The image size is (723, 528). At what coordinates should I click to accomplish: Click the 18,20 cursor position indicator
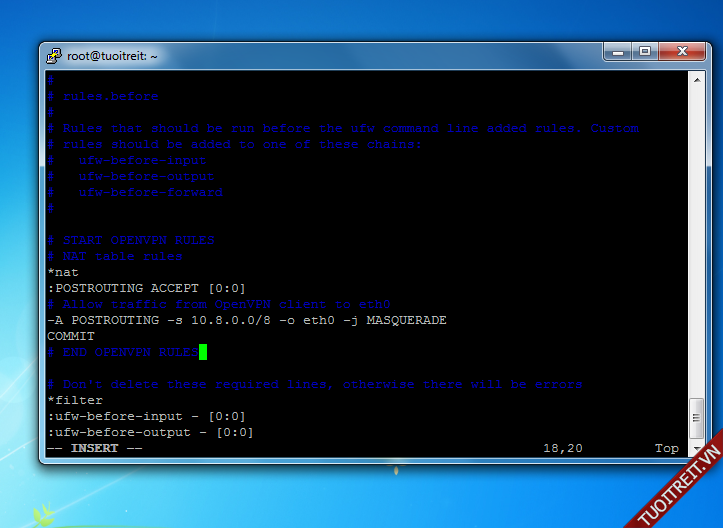[562, 448]
